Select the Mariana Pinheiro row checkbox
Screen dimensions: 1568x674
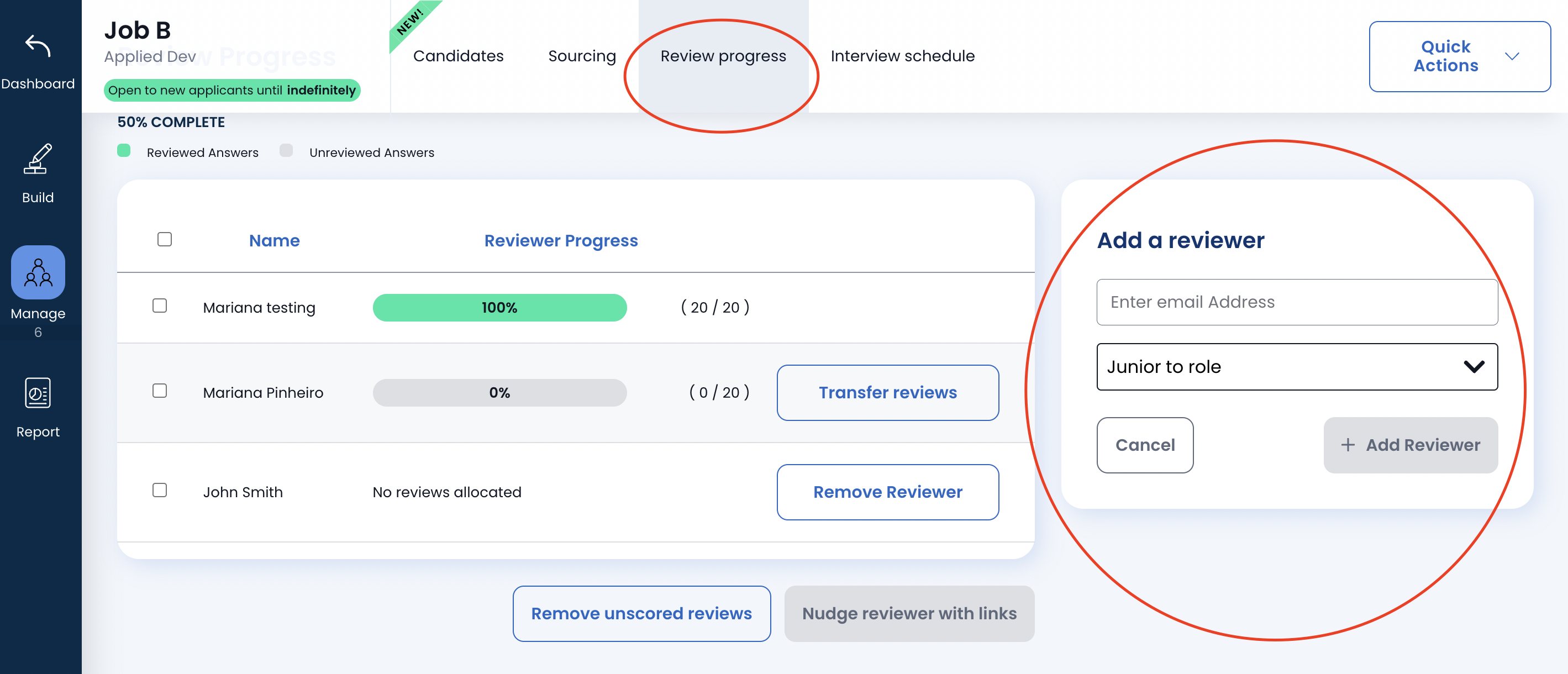click(160, 391)
